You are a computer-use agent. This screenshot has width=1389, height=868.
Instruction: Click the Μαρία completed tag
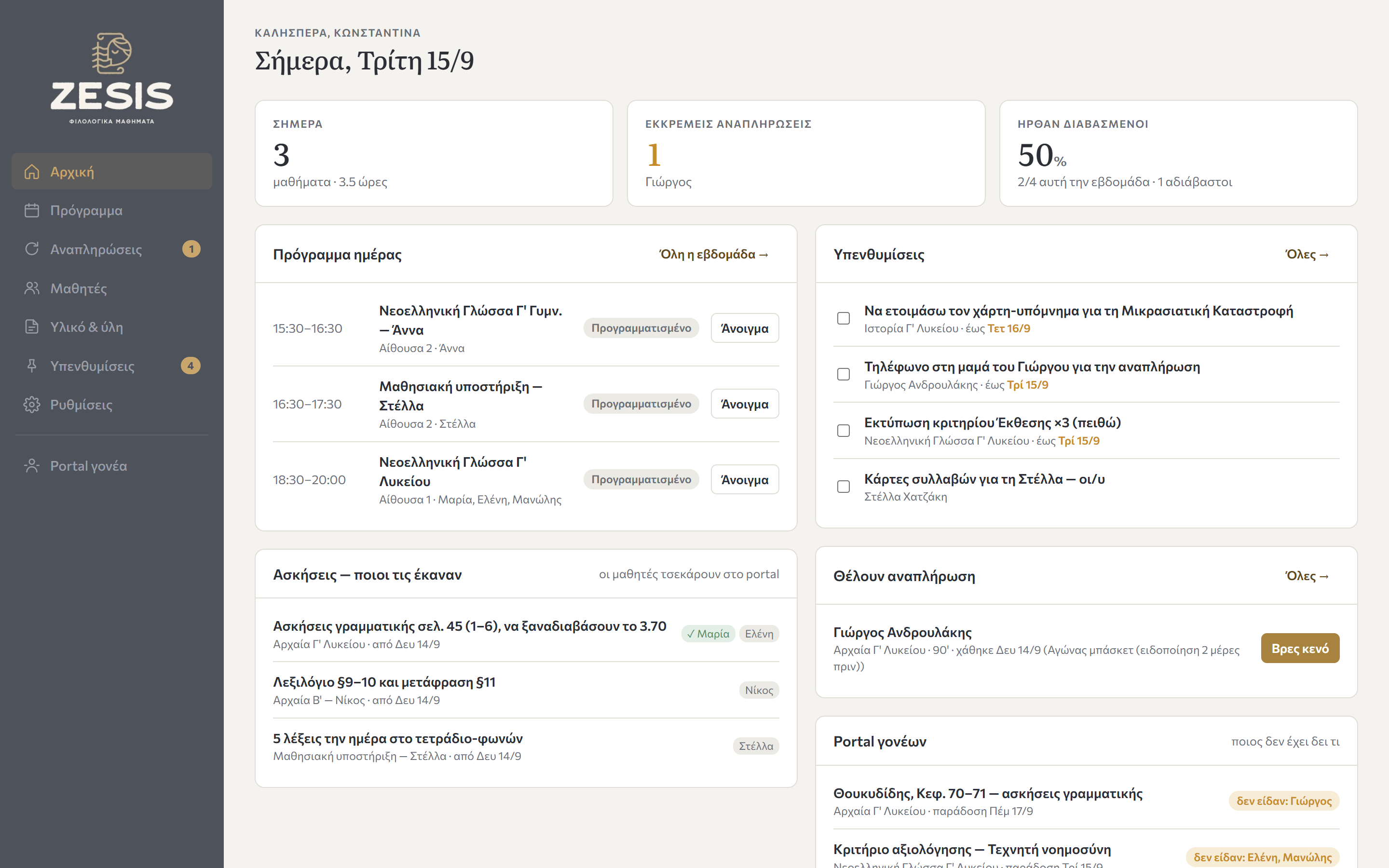[x=708, y=634]
